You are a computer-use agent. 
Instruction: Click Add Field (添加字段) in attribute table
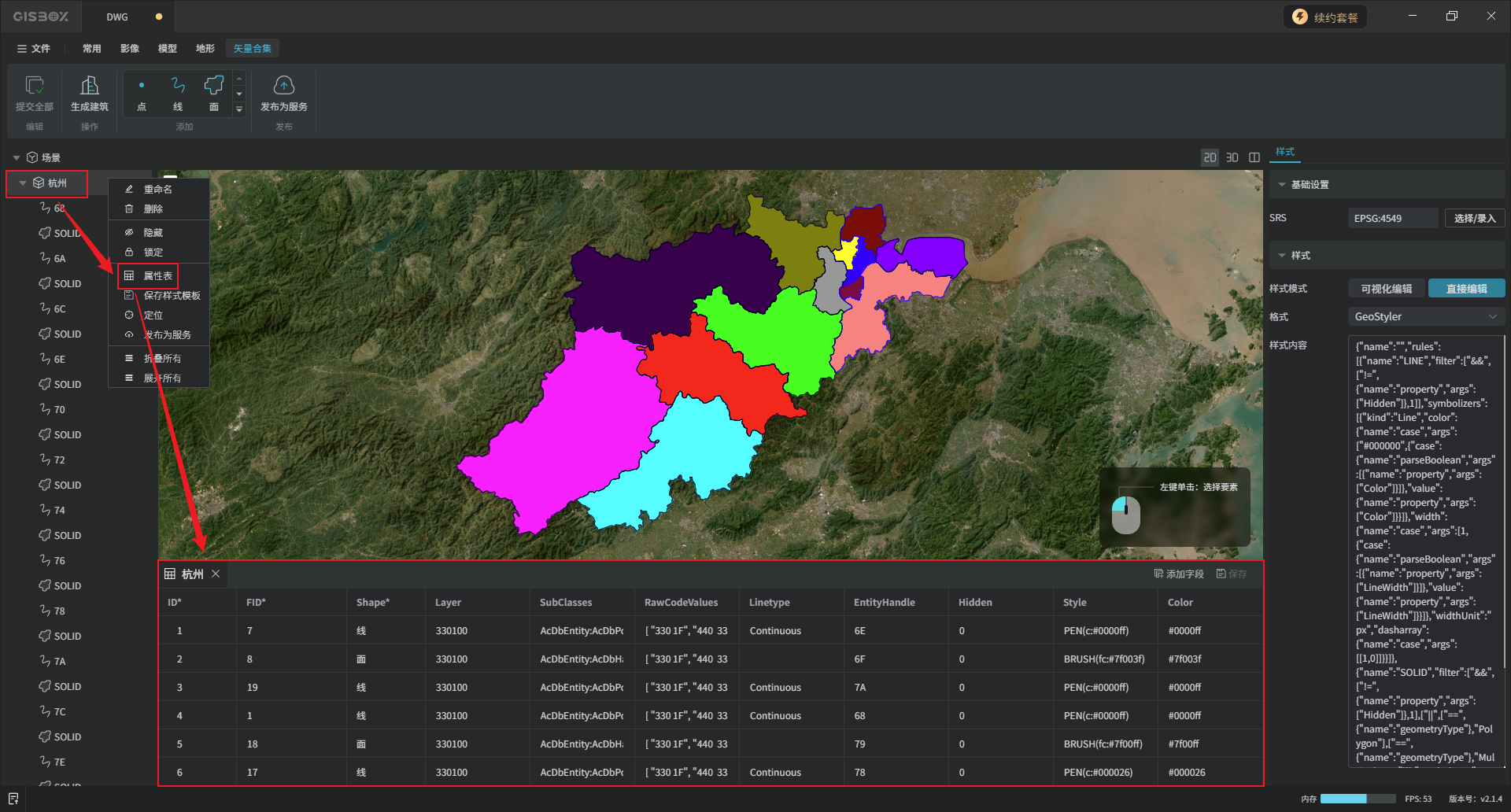click(1179, 574)
